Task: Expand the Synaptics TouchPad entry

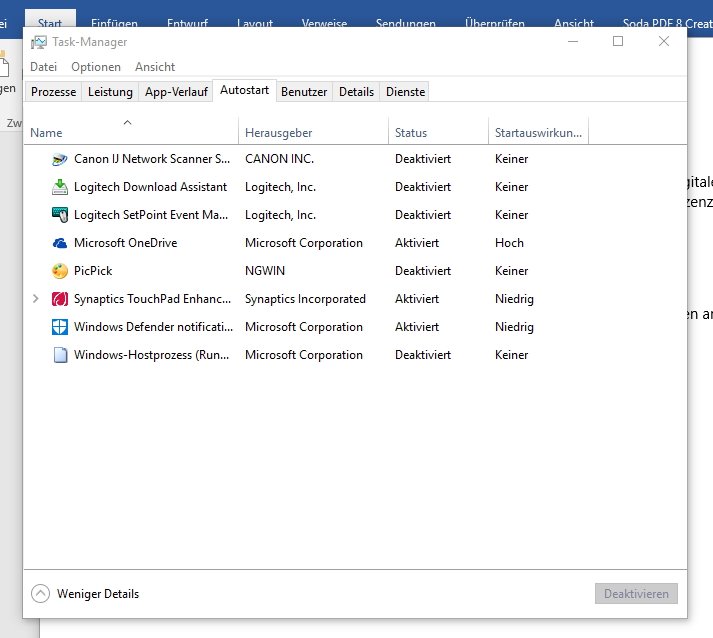Action: click(x=35, y=299)
